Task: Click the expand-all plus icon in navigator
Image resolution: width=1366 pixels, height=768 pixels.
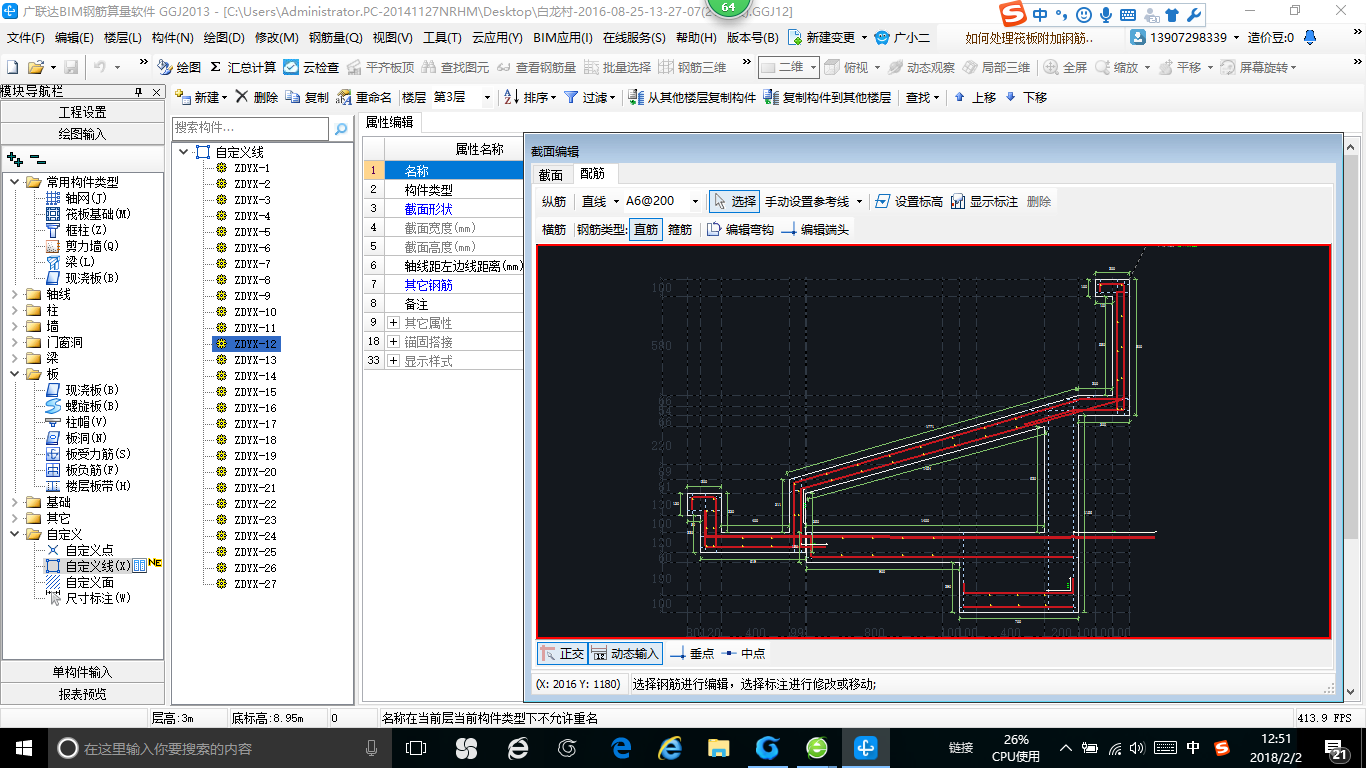Action: [x=14, y=158]
